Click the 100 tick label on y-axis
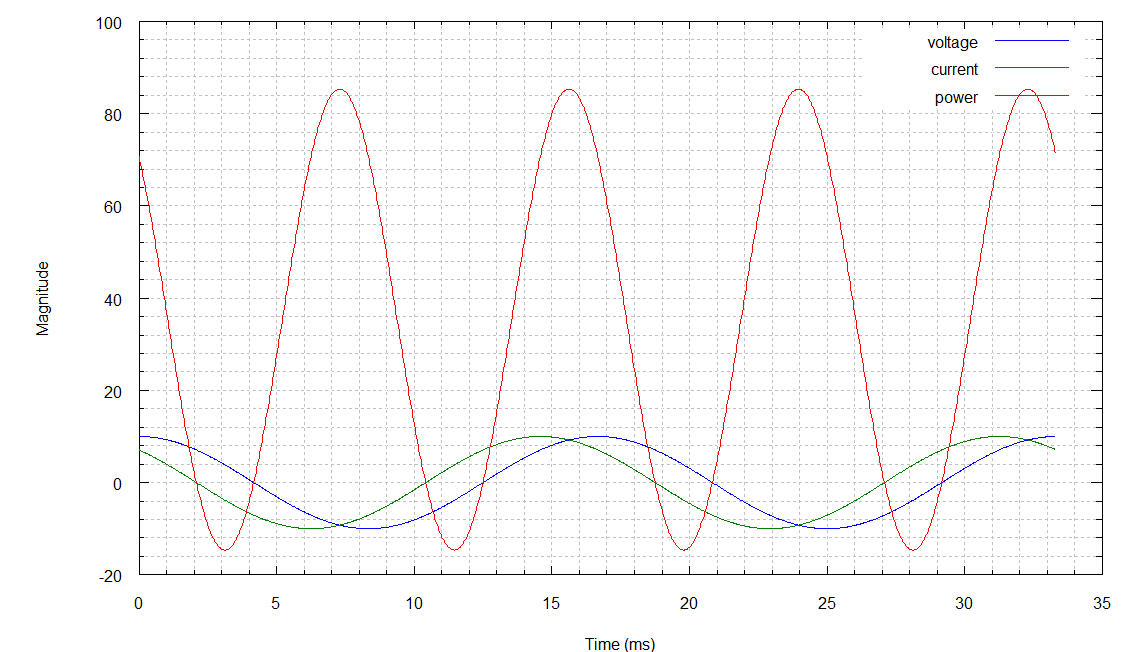1139x652 pixels. (108, 23)
